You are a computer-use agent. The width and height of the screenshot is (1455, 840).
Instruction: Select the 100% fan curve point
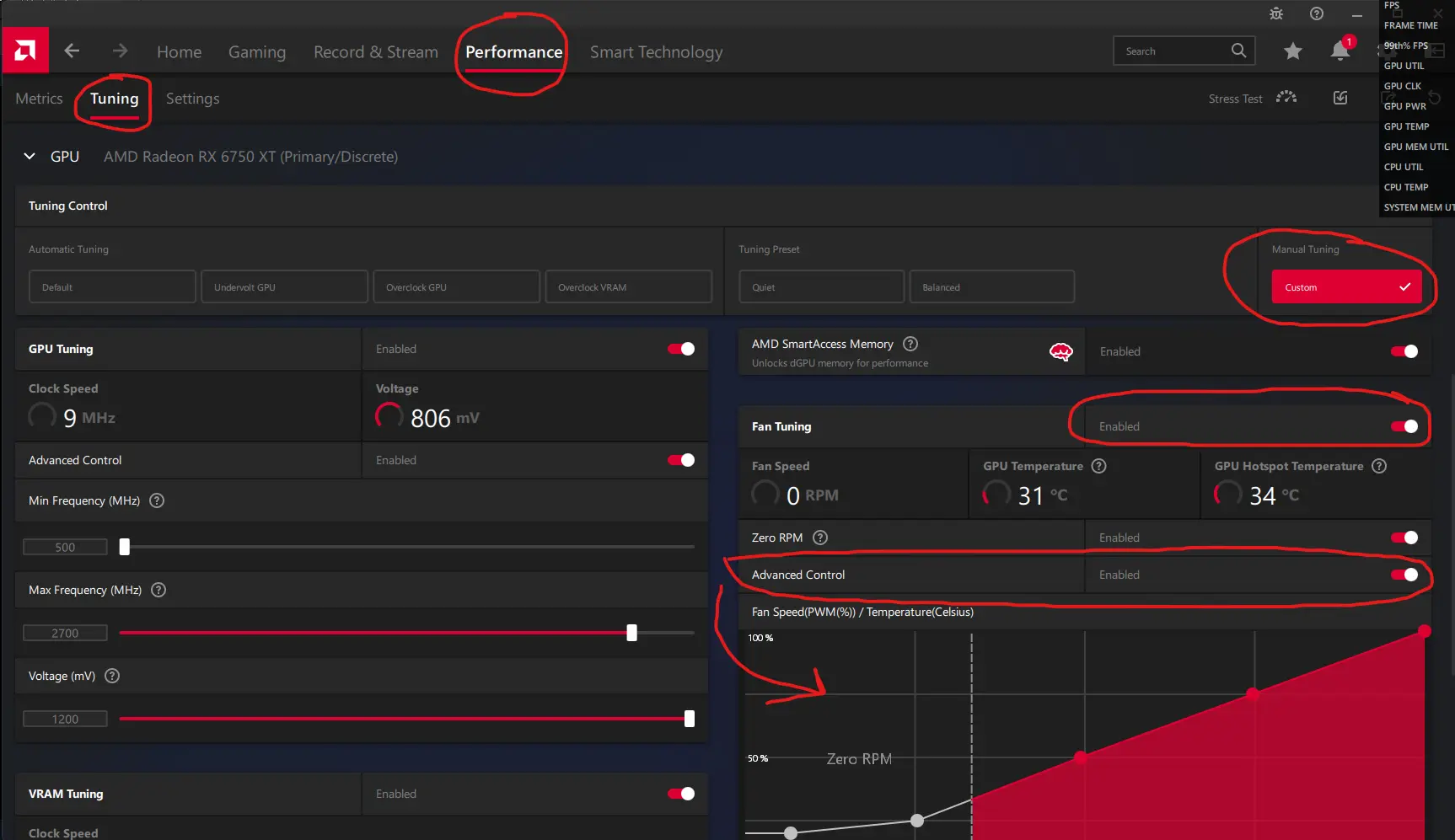(1424, 631)
